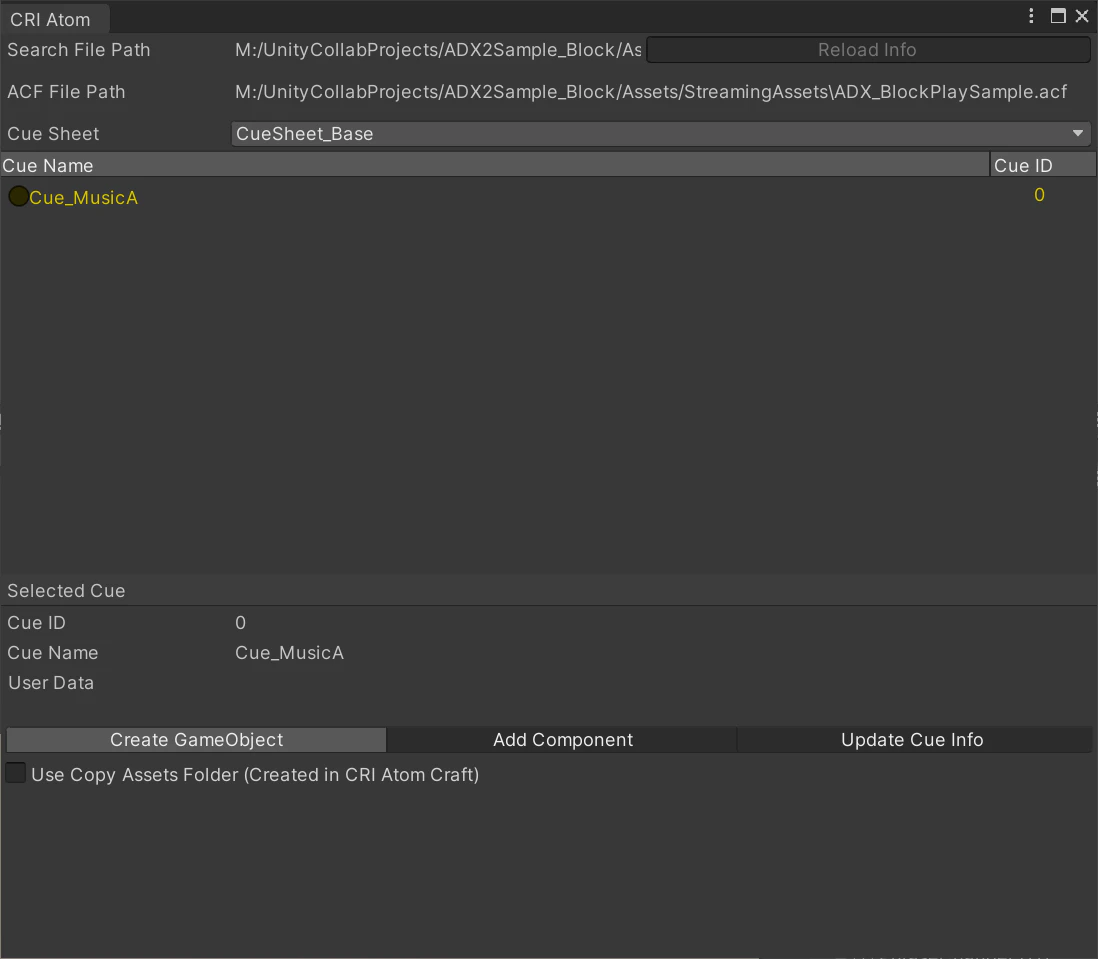Click the Cue Sheet label
The image size is (1098, 959).
point(53,134)
